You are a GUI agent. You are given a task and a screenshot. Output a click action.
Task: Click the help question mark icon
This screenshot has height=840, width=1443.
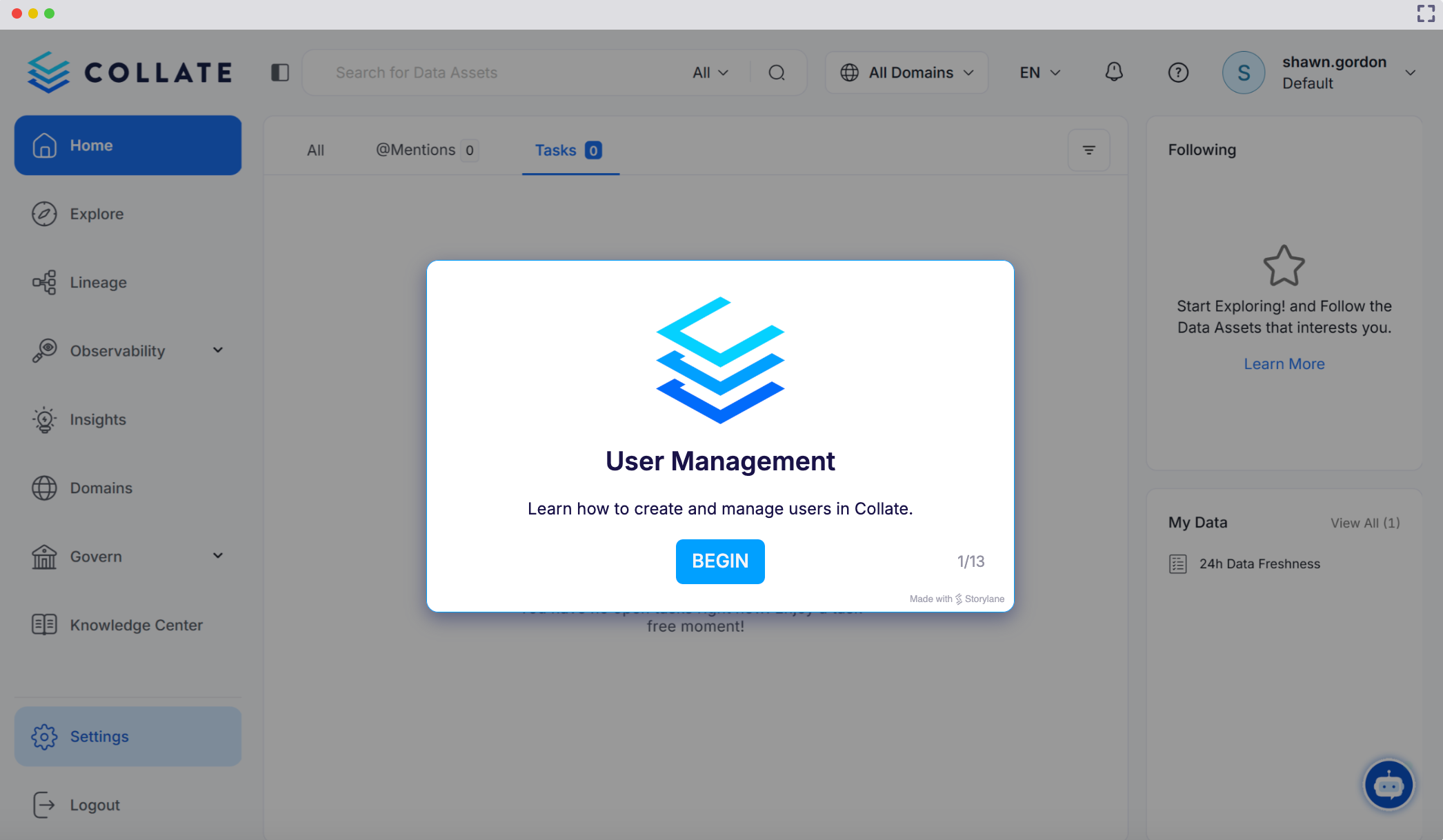pyautogui.click(x=1178, y=72)
